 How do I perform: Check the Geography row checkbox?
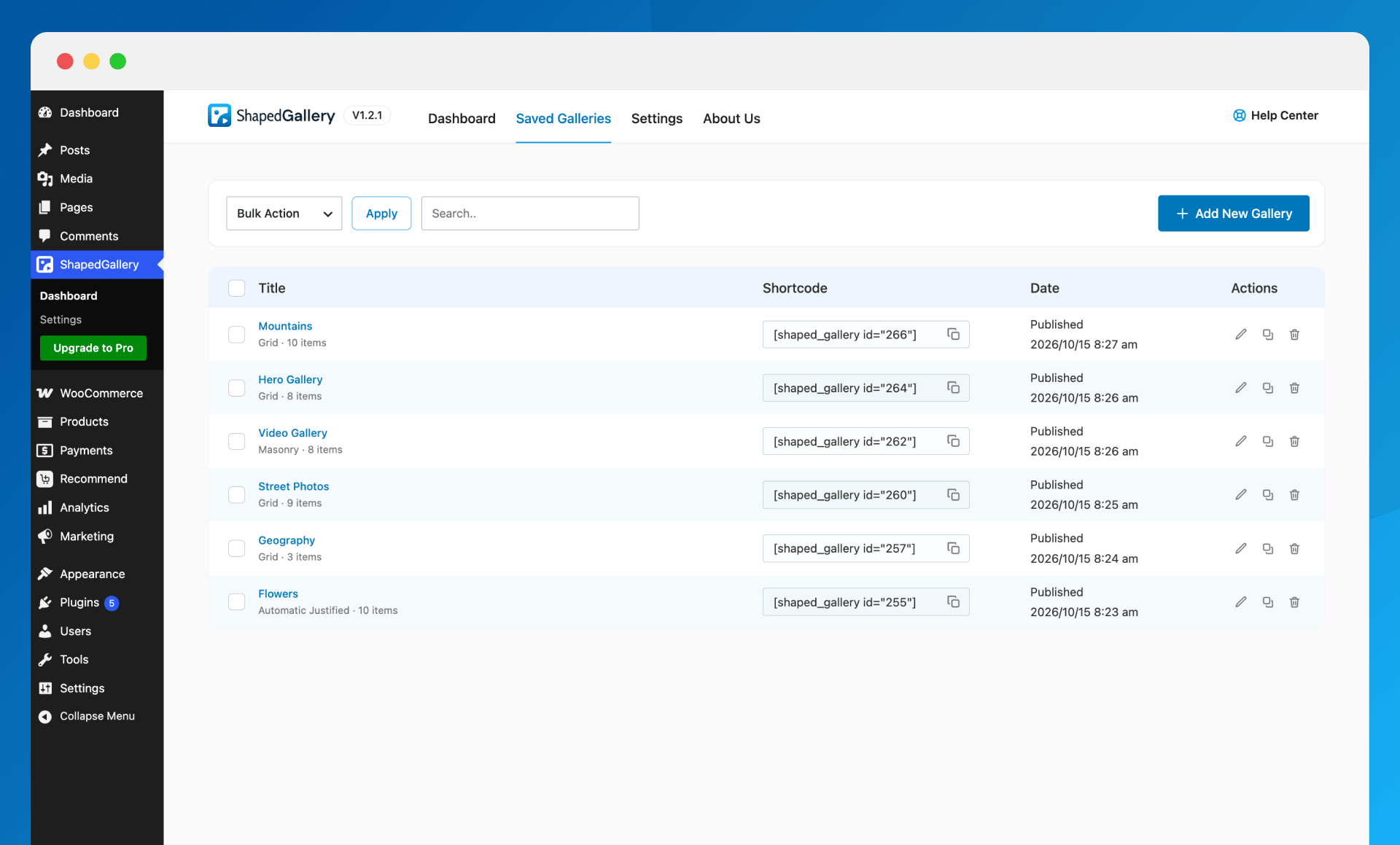click(x=236, y=548)
